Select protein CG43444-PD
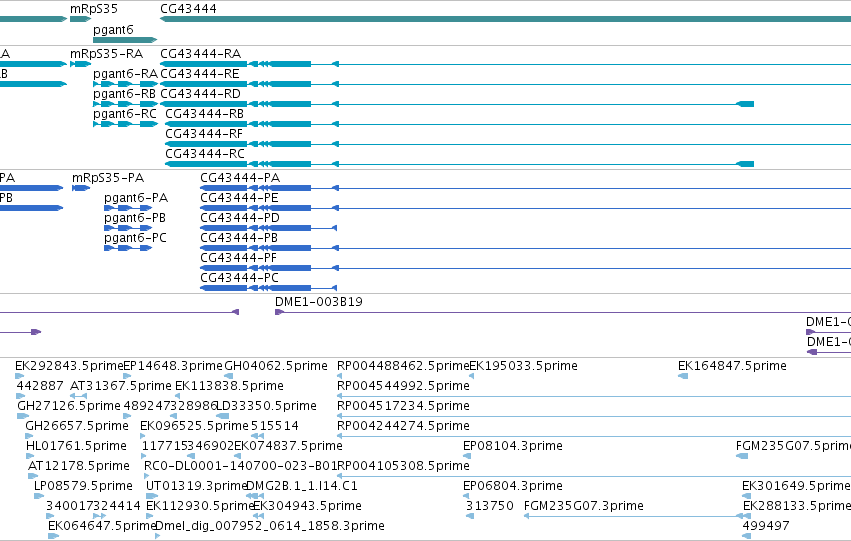This screenshot has width=851, height=541. pos(240,218)
